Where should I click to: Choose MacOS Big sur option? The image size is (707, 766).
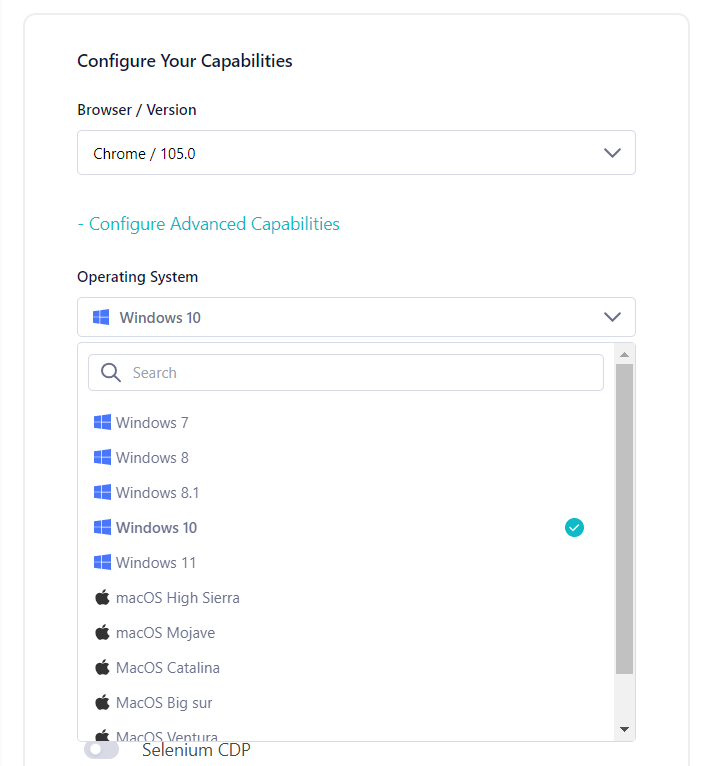[x=164, y=703]
